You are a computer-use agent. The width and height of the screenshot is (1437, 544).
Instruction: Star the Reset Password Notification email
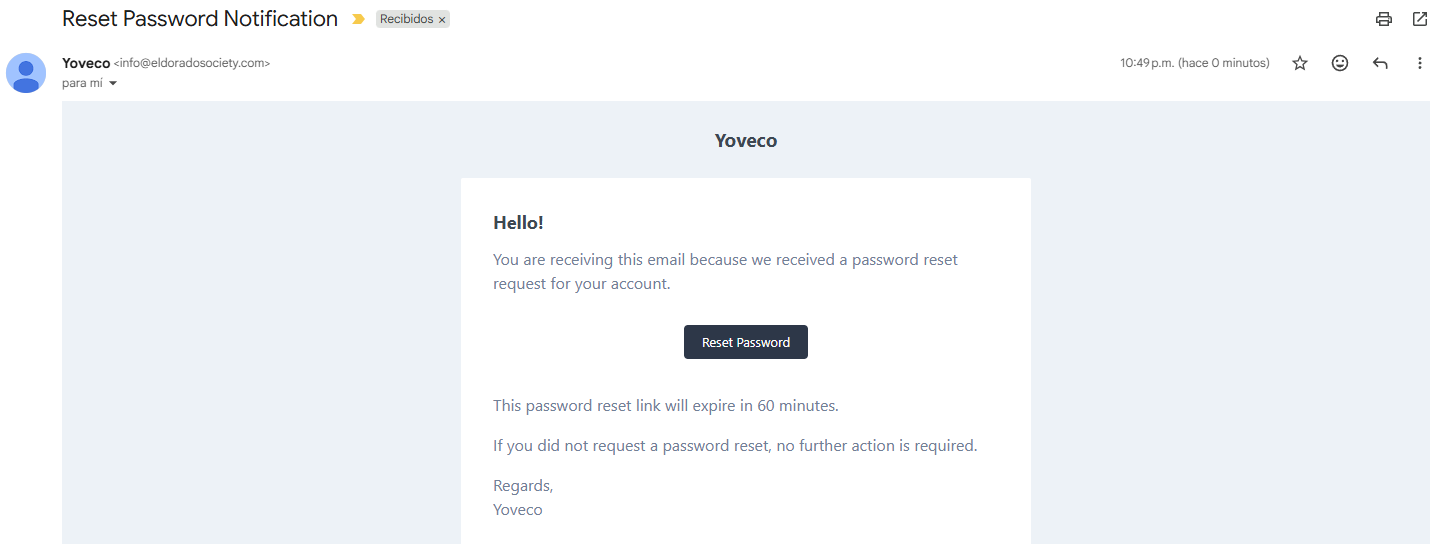point(1300,63)
